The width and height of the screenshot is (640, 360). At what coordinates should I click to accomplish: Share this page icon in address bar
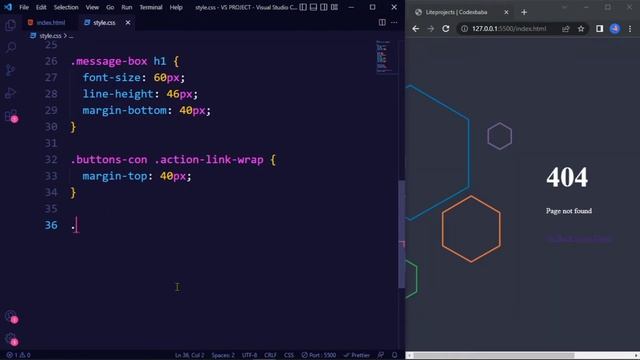click(x=566, y=29)
